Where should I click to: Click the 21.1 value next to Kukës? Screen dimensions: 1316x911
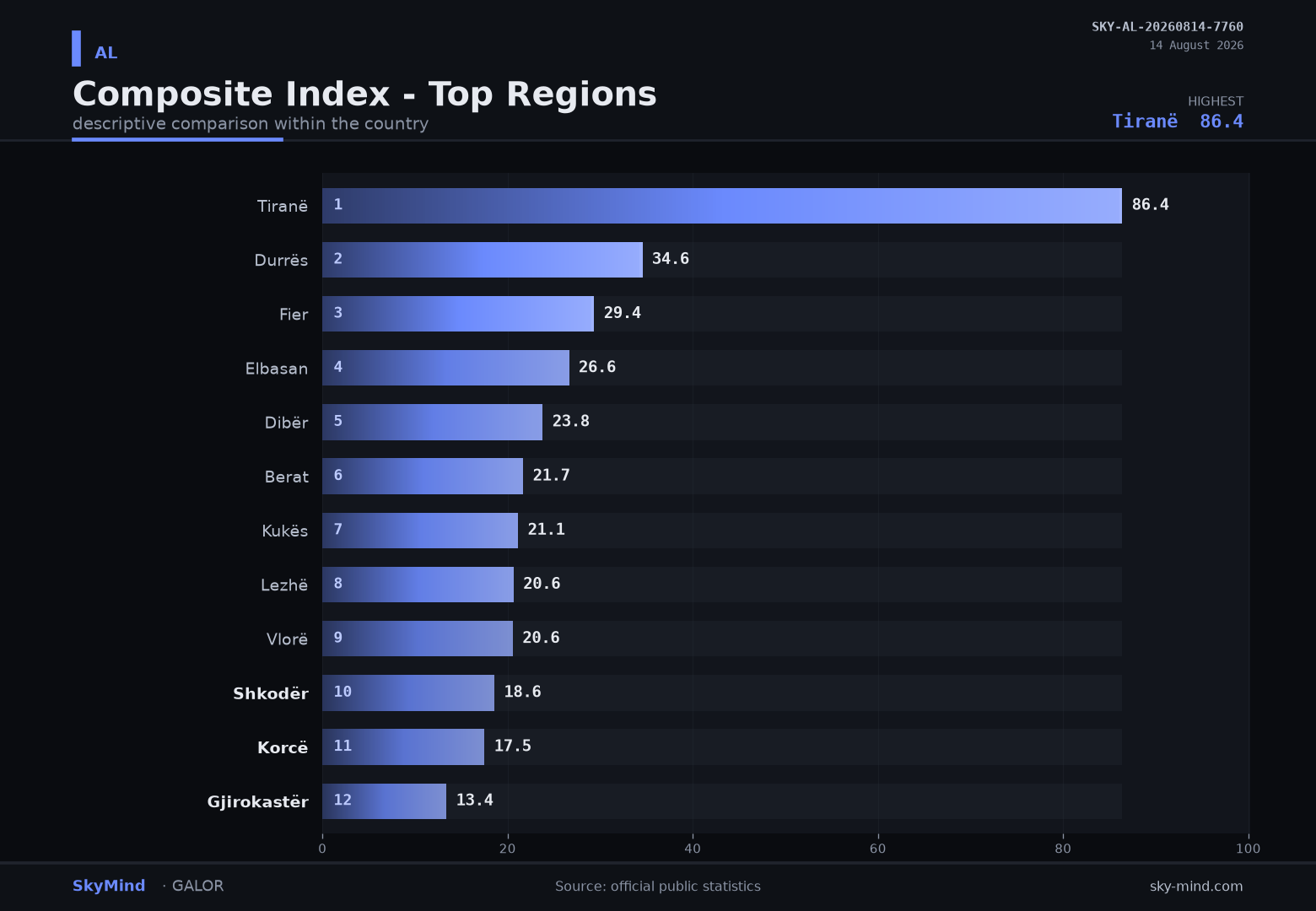(x=547, y=529)
